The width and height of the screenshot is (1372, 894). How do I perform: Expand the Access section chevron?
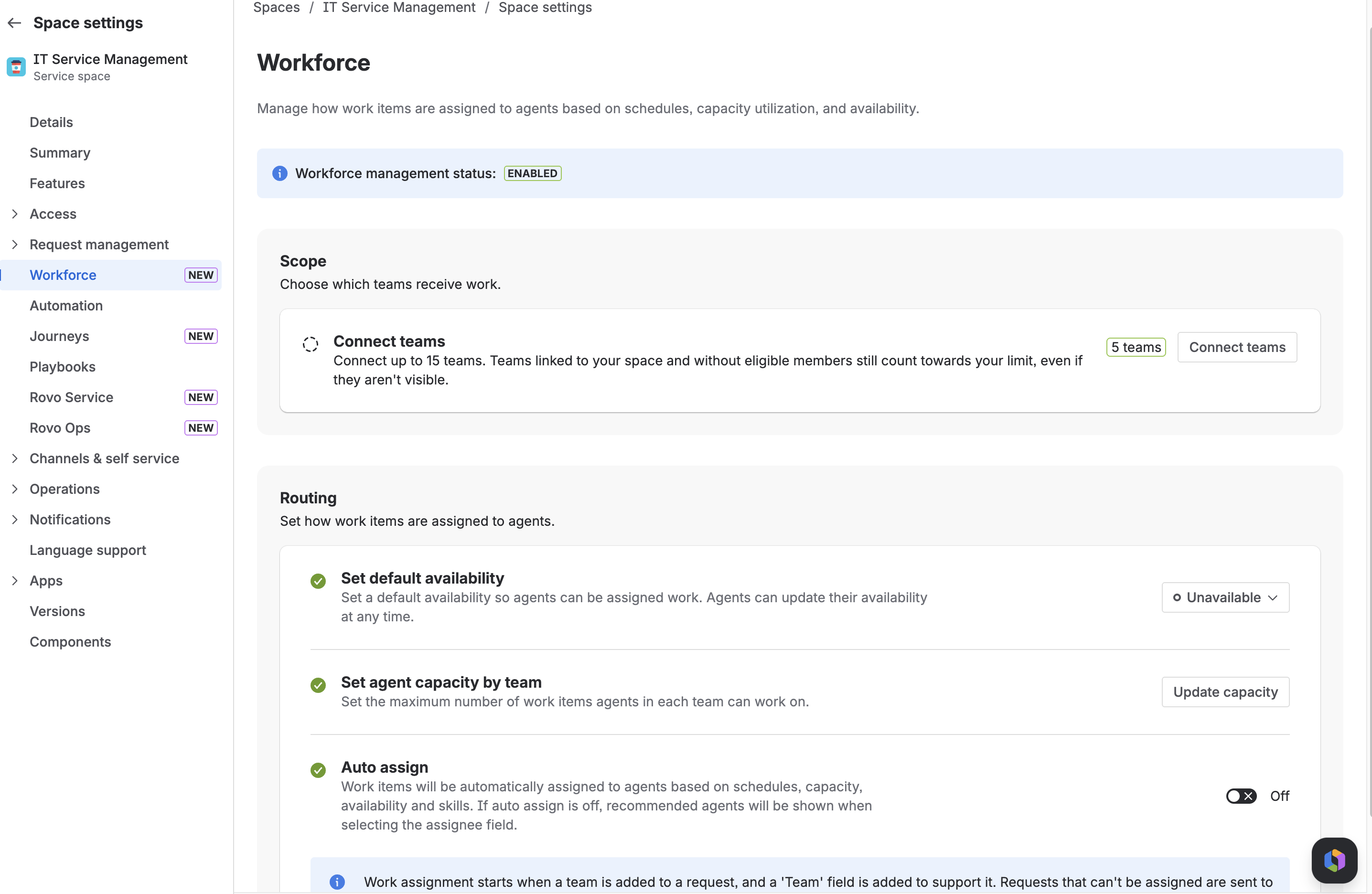(x=15, y=214)
